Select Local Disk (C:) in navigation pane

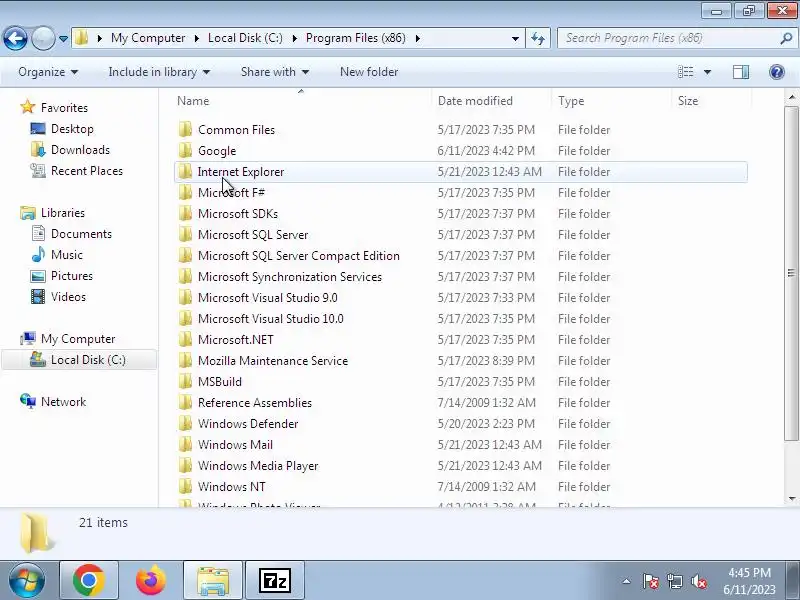[x=78, y=360]
